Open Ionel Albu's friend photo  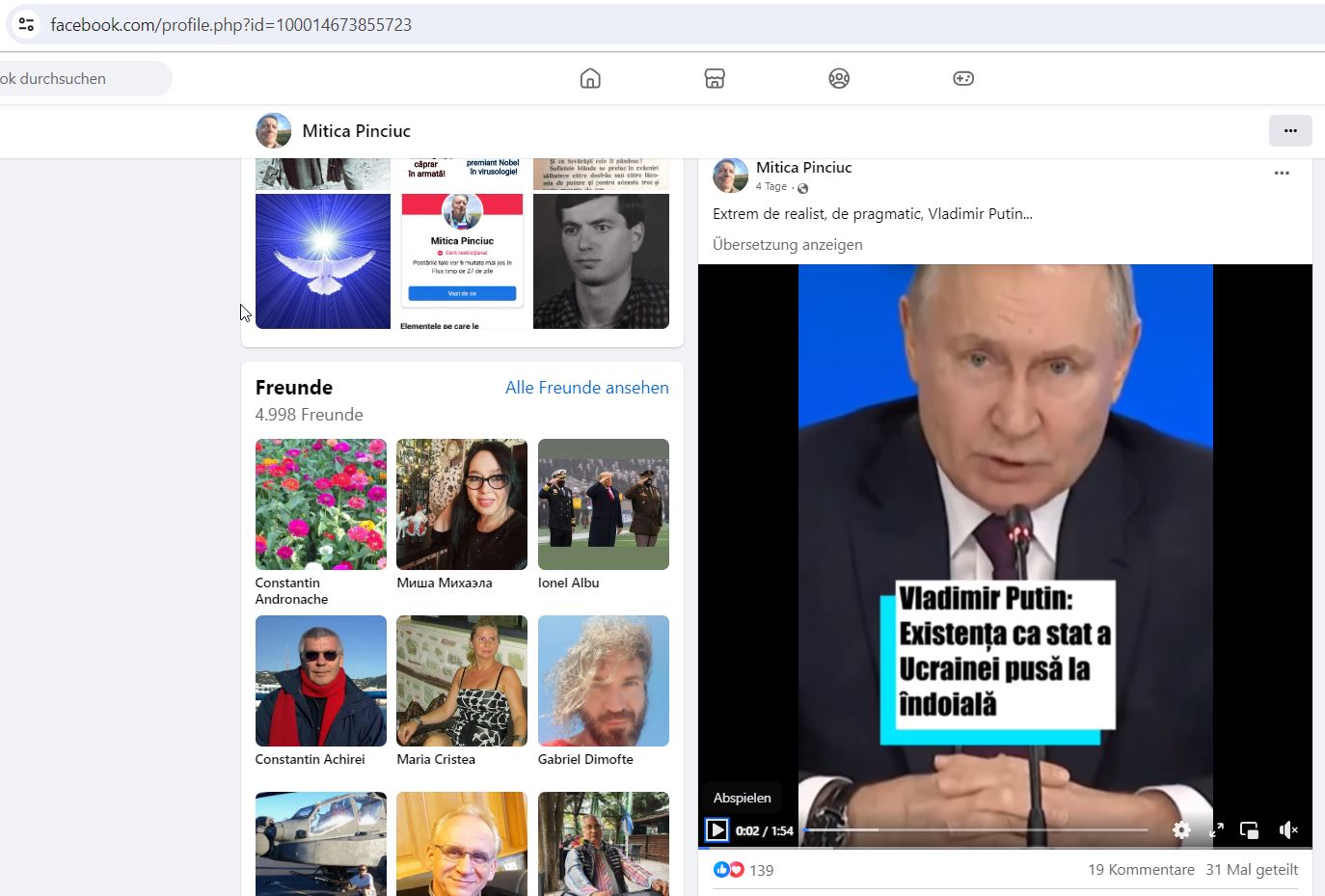pyautogui.click(x=604, y=504)
